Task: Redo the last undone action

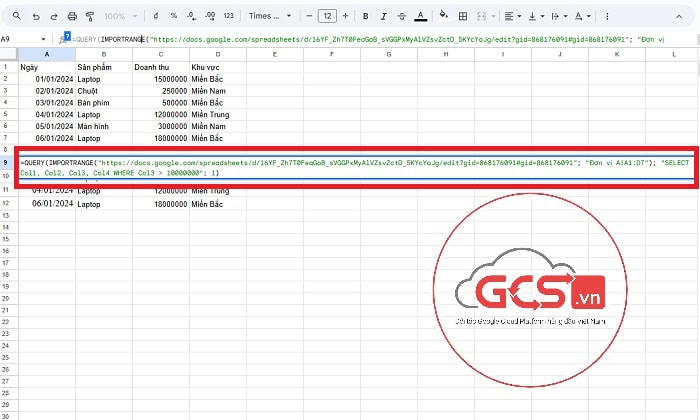Action: (51, 16)
